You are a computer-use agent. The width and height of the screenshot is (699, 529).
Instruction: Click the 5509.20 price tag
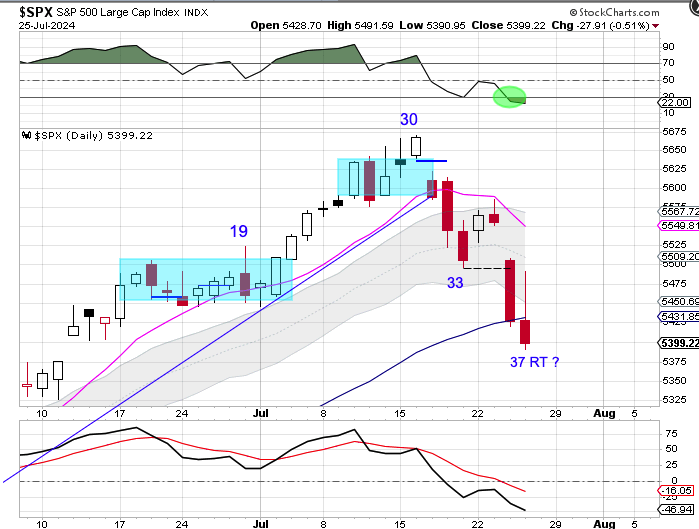coord(679,257)
